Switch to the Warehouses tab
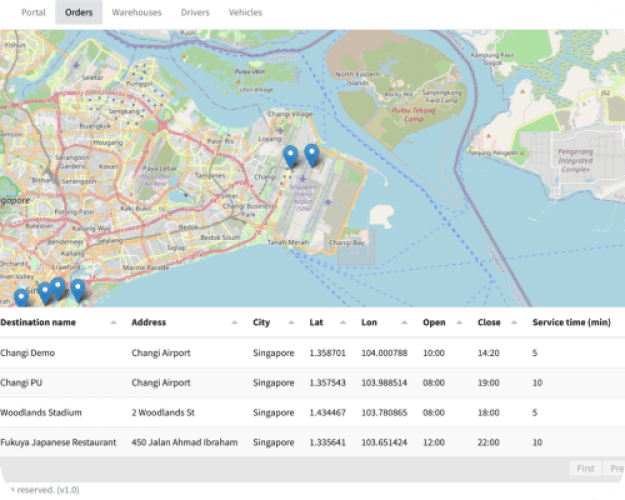Viewport: 625px width, 500px height. (137, 12)
